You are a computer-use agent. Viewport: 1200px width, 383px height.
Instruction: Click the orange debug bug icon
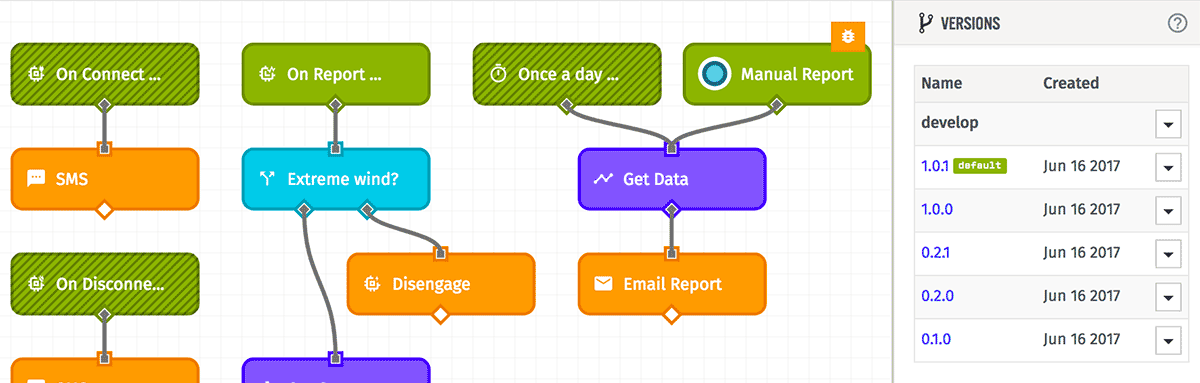[848, 37]
